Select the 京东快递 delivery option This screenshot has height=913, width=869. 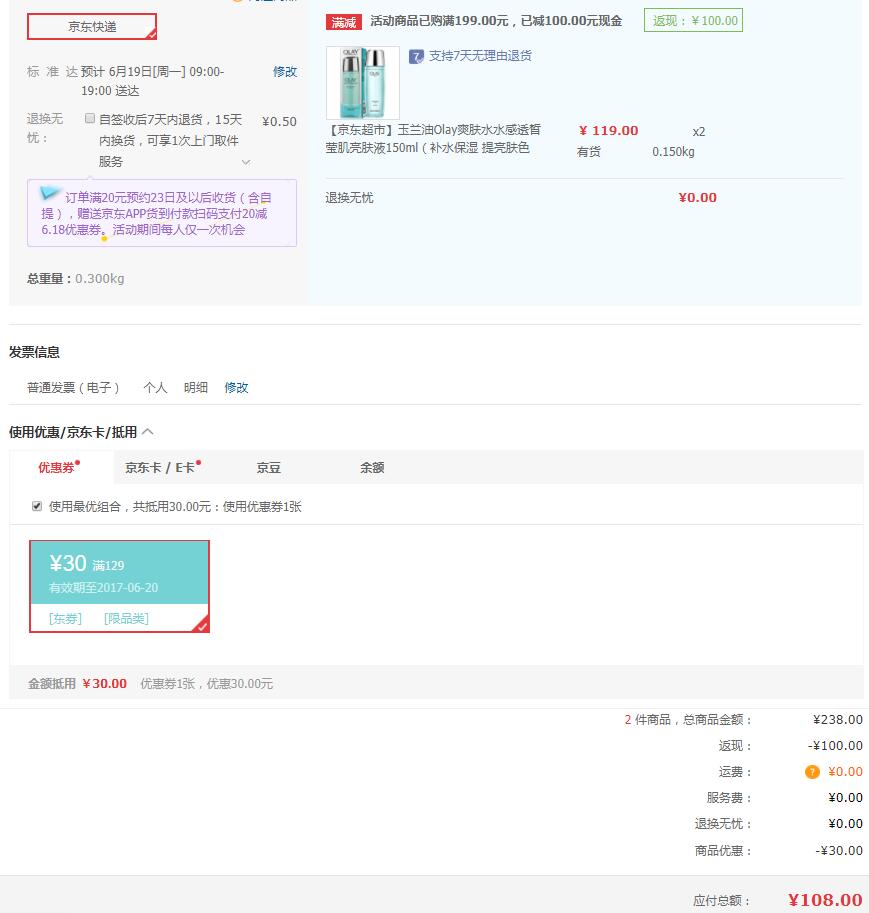(x=92, y=27)
